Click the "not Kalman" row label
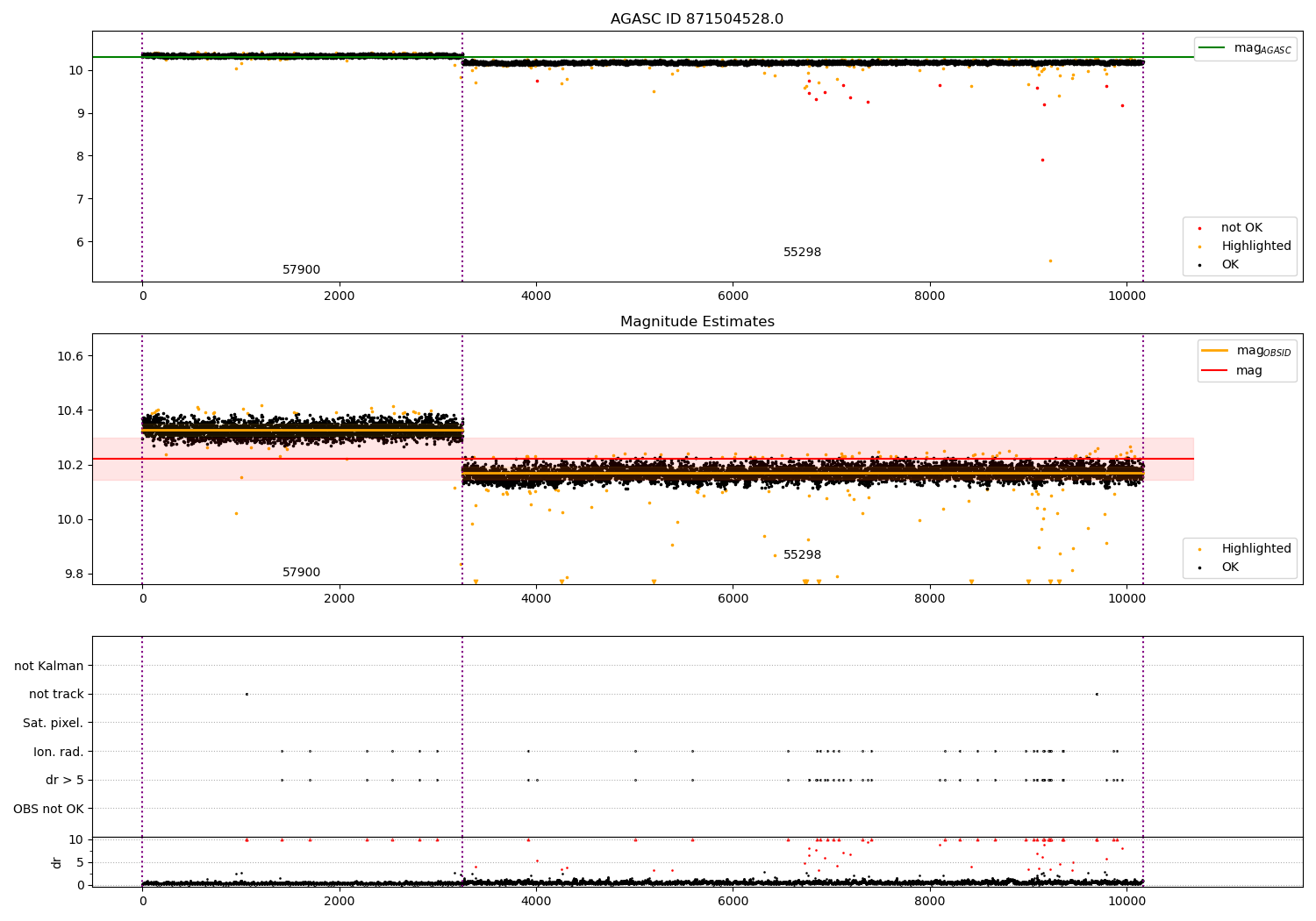1316x921 pixels. pyautogui.click(x=49, y=667)
